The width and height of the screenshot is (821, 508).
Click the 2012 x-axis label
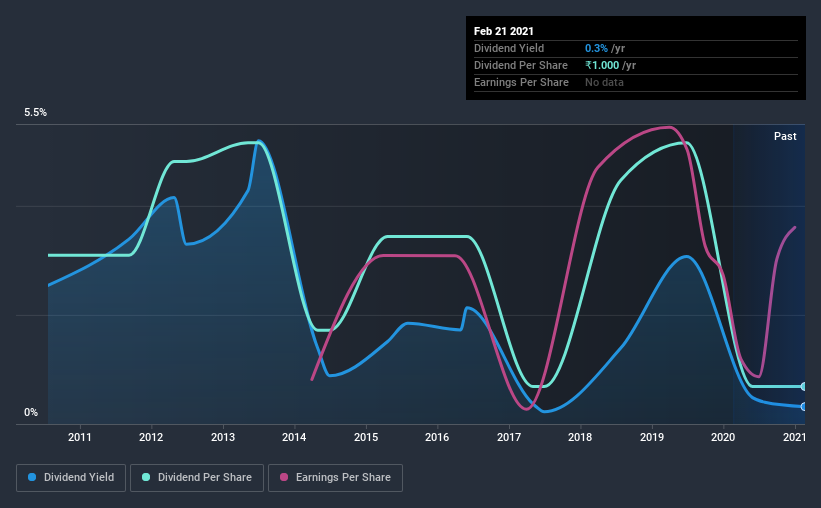[x=151, y=437]
